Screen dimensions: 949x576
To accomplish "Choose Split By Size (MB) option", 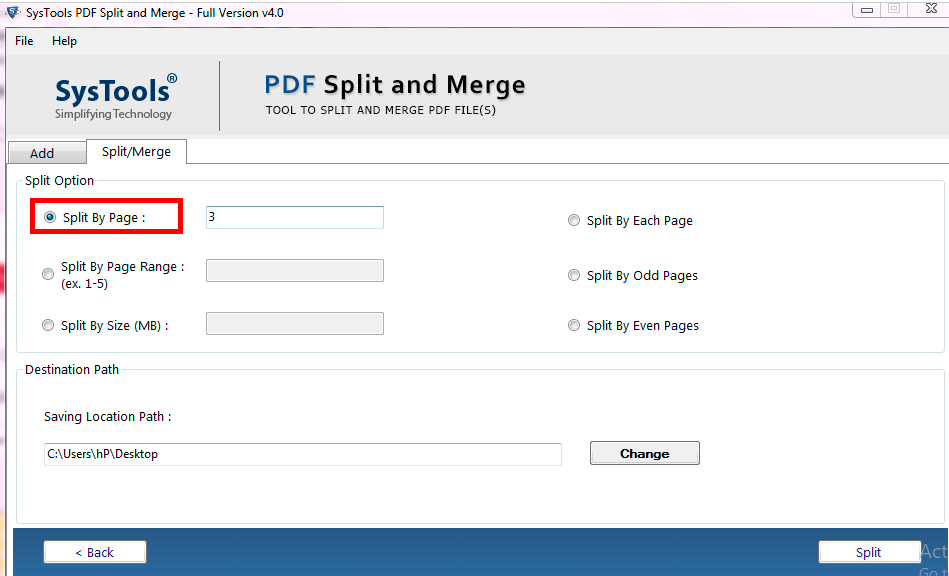I will [48, 326].
